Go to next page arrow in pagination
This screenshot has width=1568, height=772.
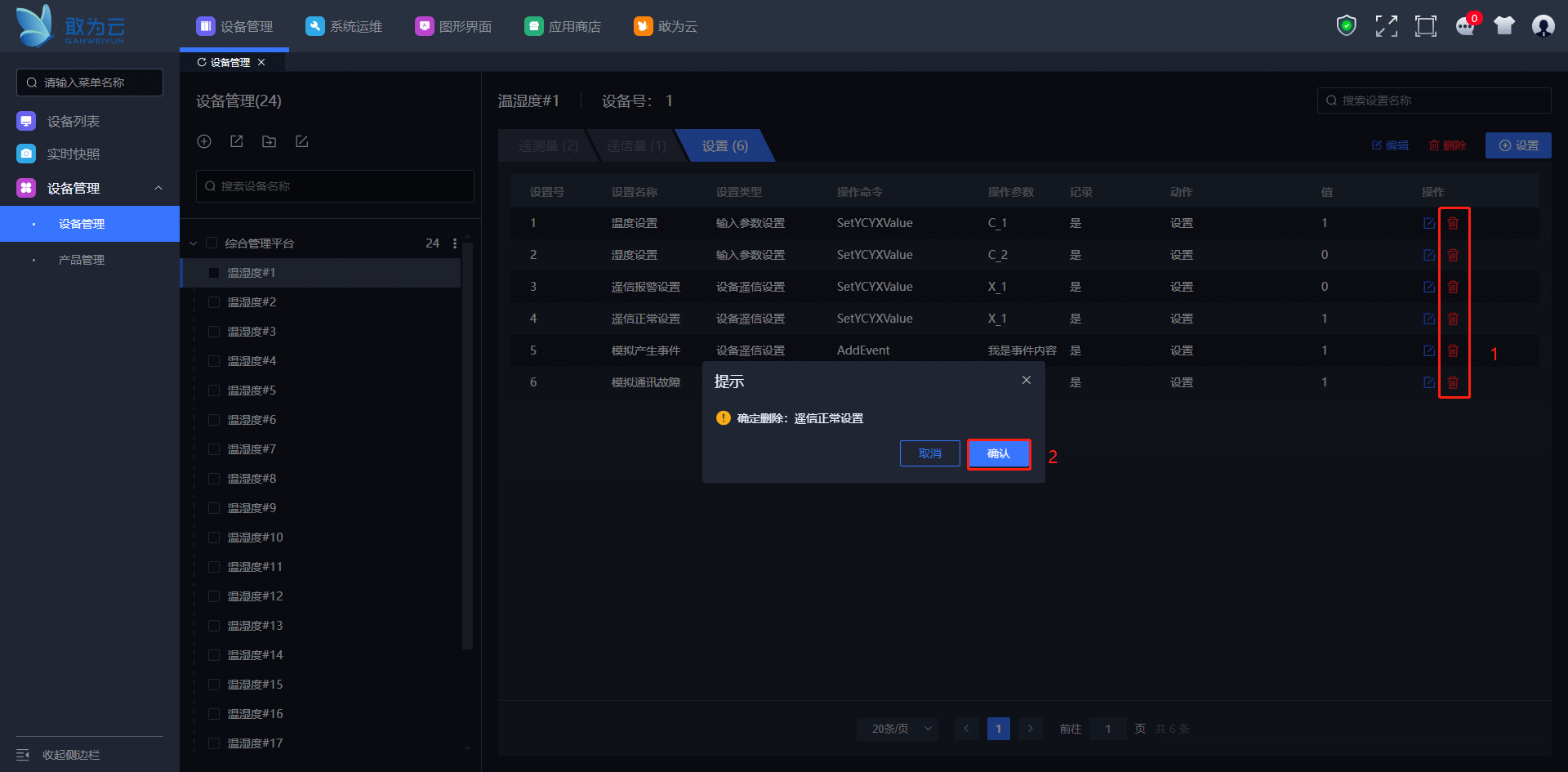[x=1031, y=729]
